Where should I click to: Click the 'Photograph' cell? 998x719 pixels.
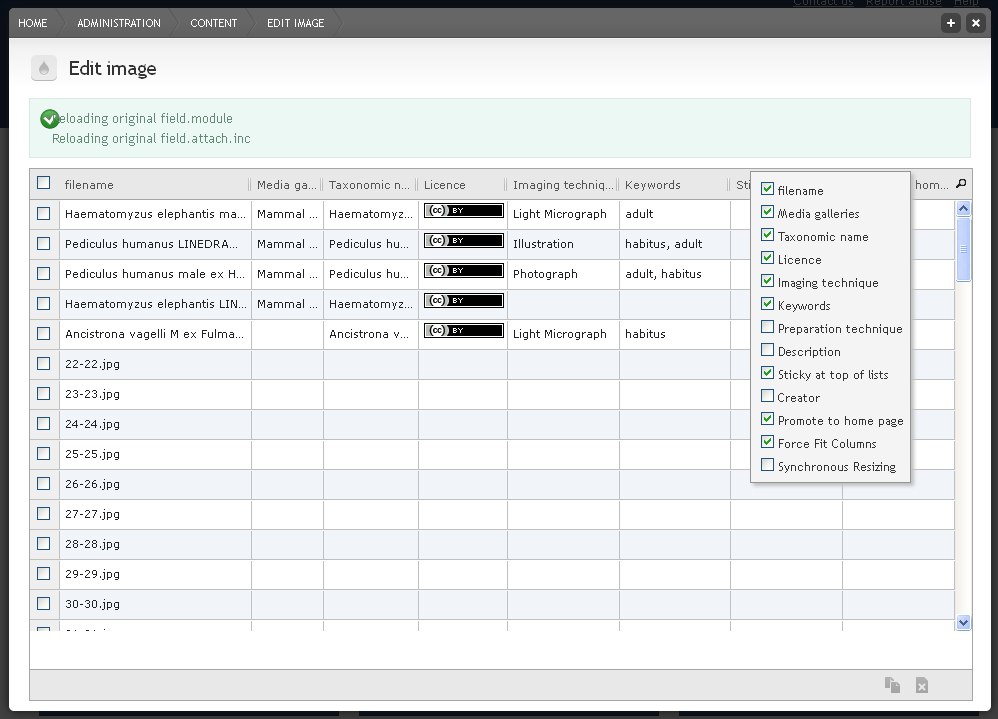pyautogui.click(x=563, y=274)
